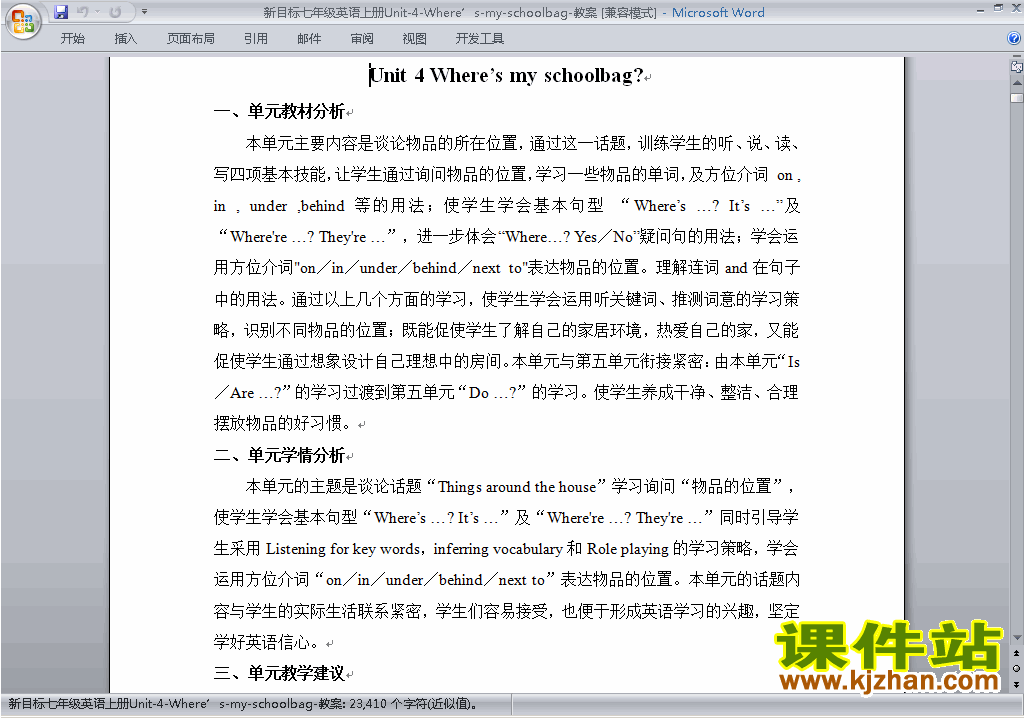Open the round Office Button menu
This screenshot has height=718, width=1024.
pyautogui.click(x=24, y=22)
